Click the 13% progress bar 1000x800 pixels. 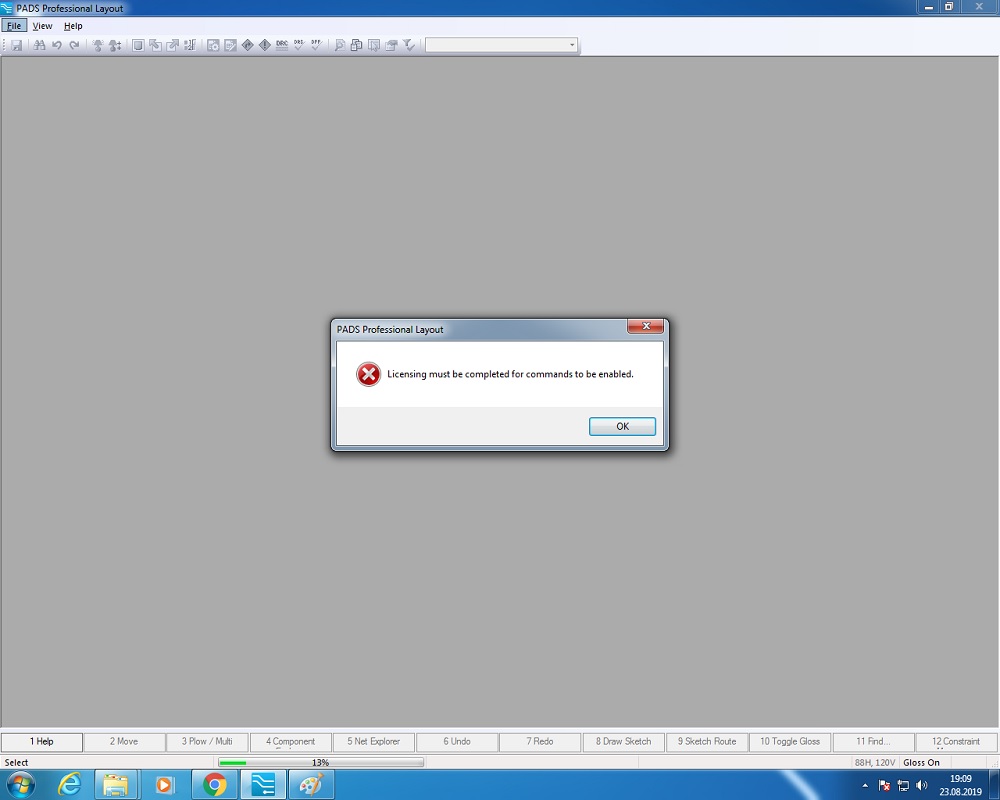(320, 762)
